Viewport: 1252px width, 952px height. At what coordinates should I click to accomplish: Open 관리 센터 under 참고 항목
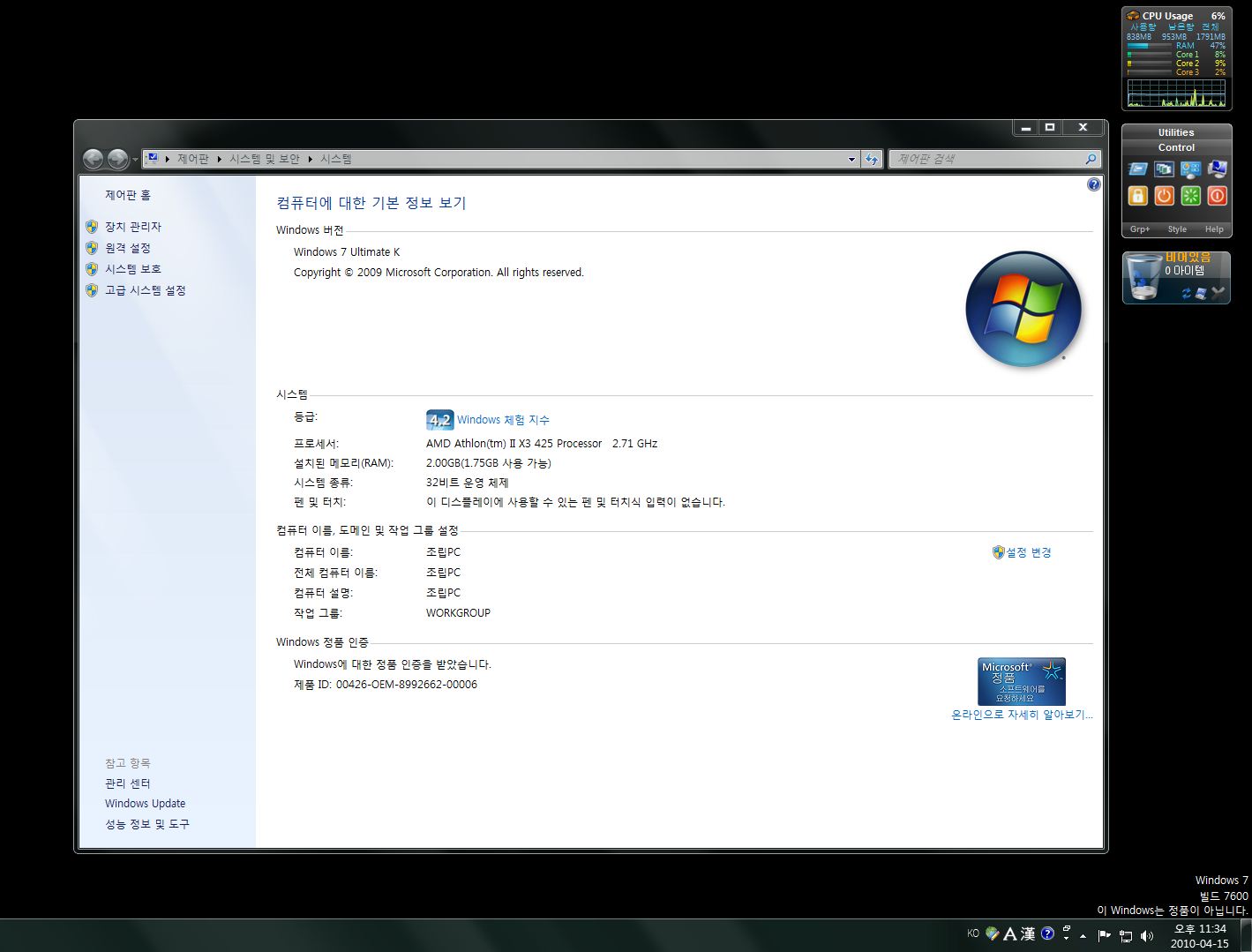tap(128, 783)
